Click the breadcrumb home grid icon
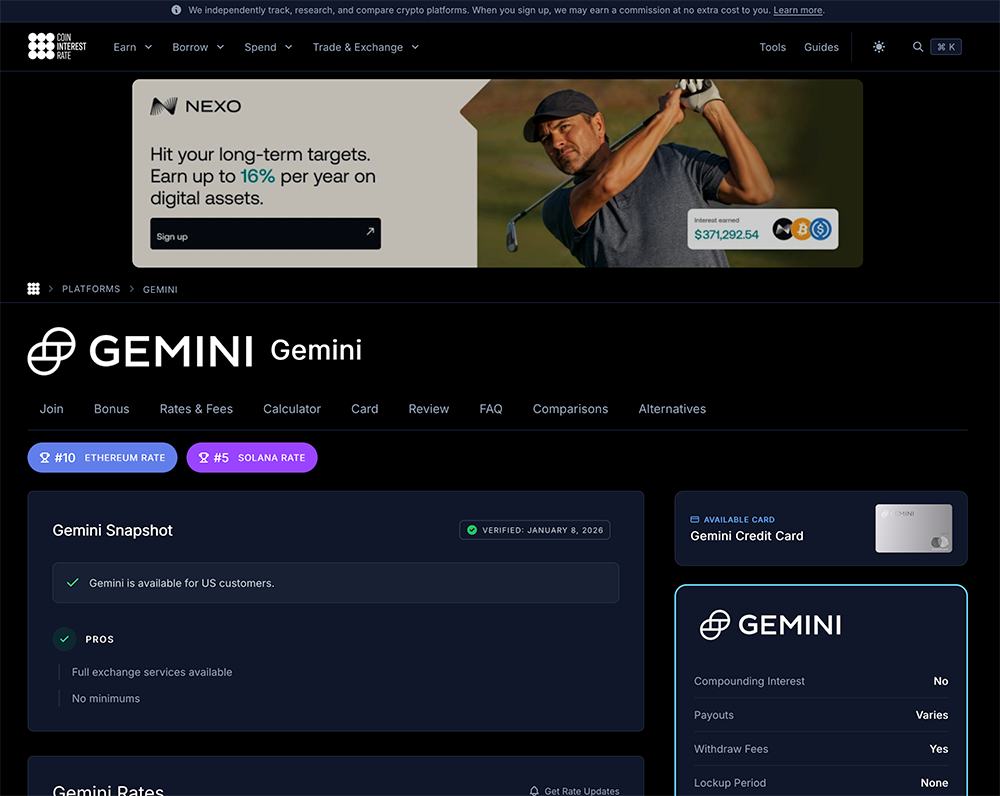 click(x=34, y=289)
